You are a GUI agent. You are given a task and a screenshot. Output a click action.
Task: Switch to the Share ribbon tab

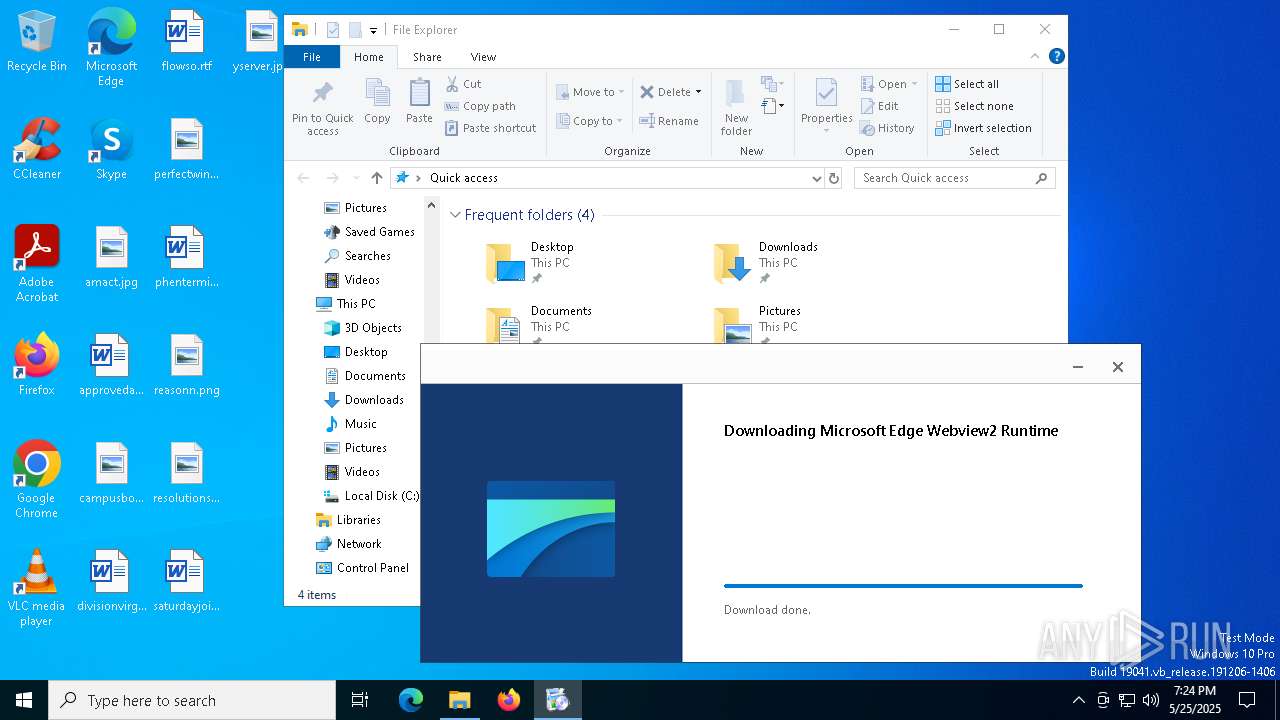pyautogui.click(x=427, y=57)
